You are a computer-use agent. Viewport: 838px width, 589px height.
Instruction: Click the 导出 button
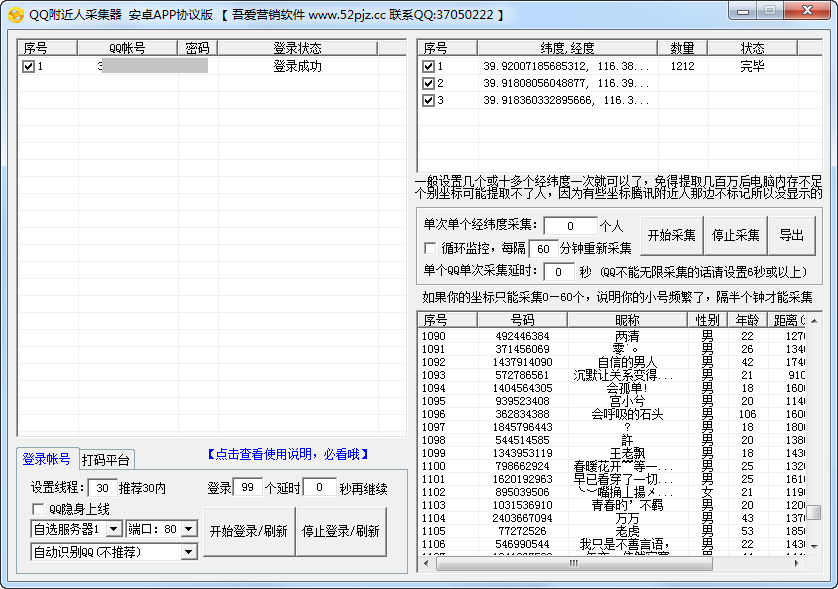pos(791,236)
